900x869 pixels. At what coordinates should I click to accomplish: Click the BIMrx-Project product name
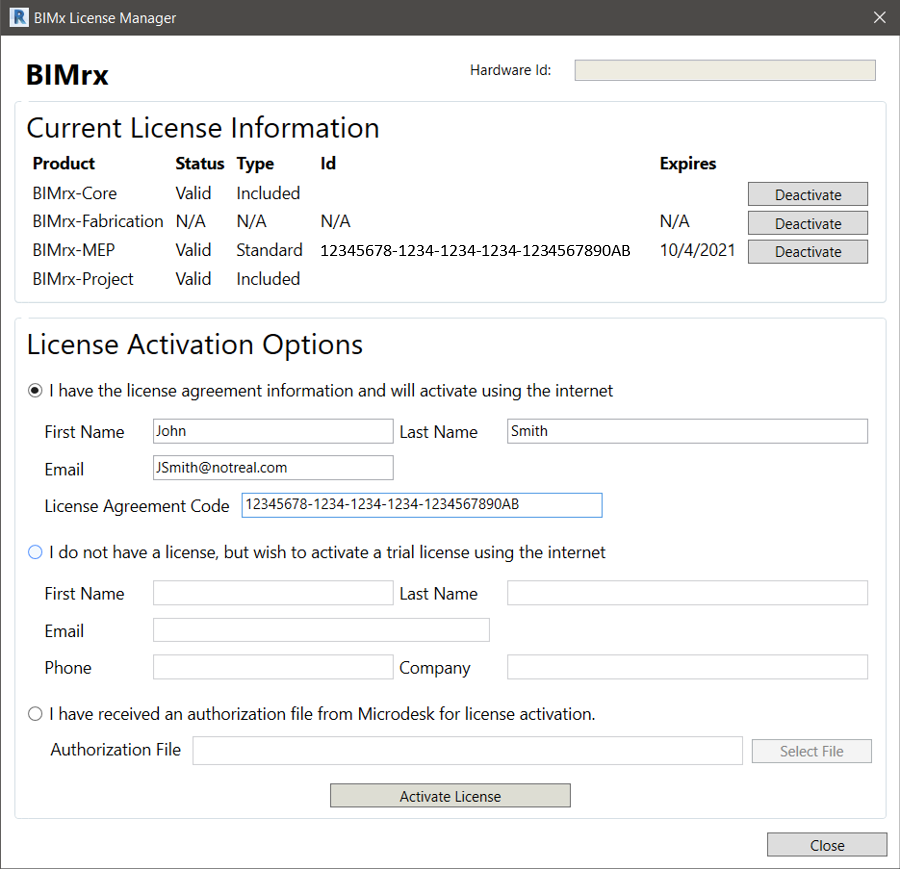(83, 279)
